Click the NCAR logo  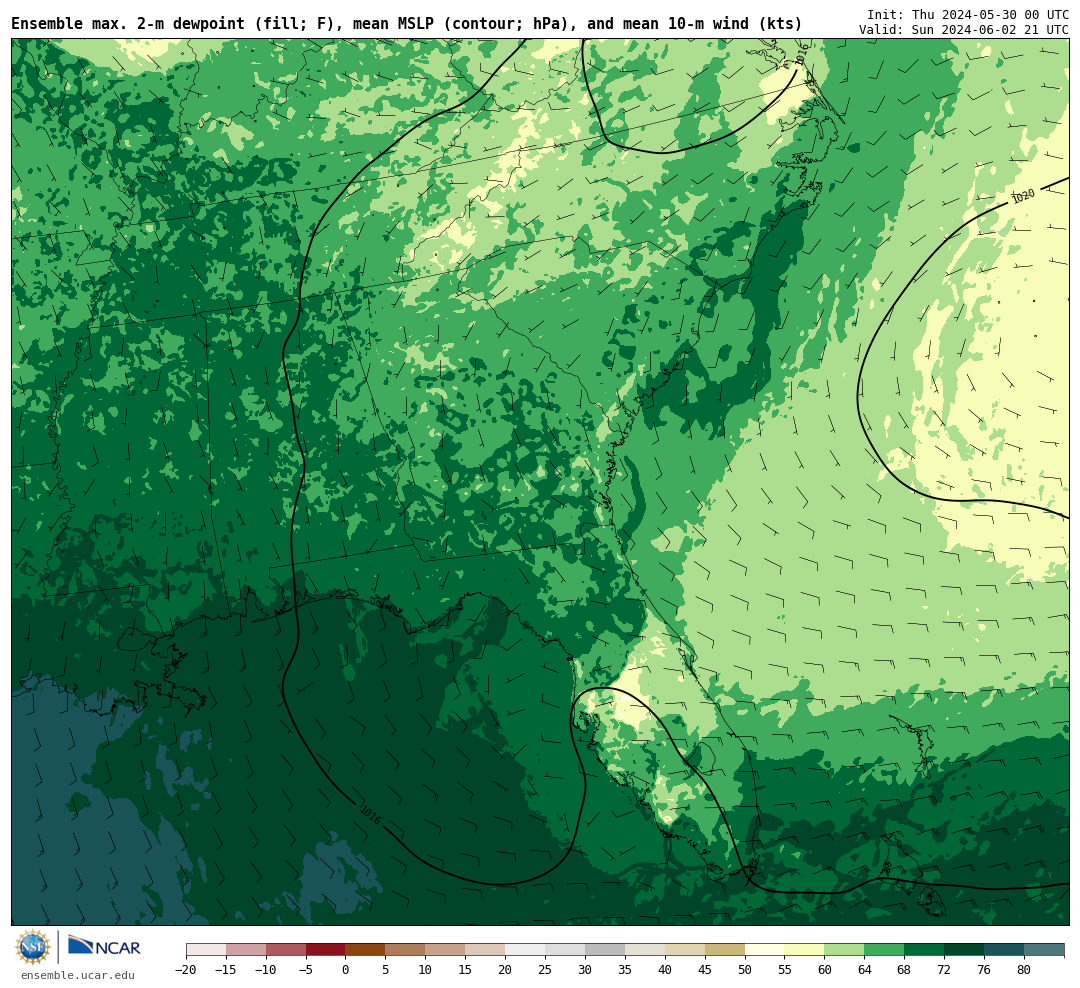point(104,946)
